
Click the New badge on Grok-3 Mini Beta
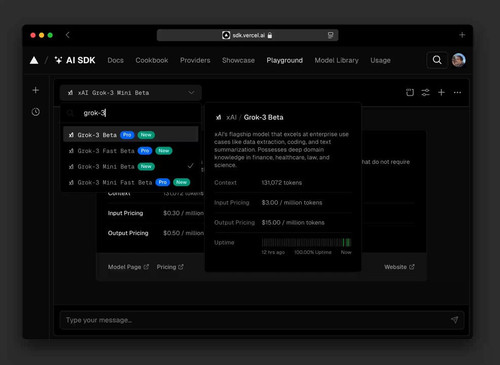[x=146, y=166]
